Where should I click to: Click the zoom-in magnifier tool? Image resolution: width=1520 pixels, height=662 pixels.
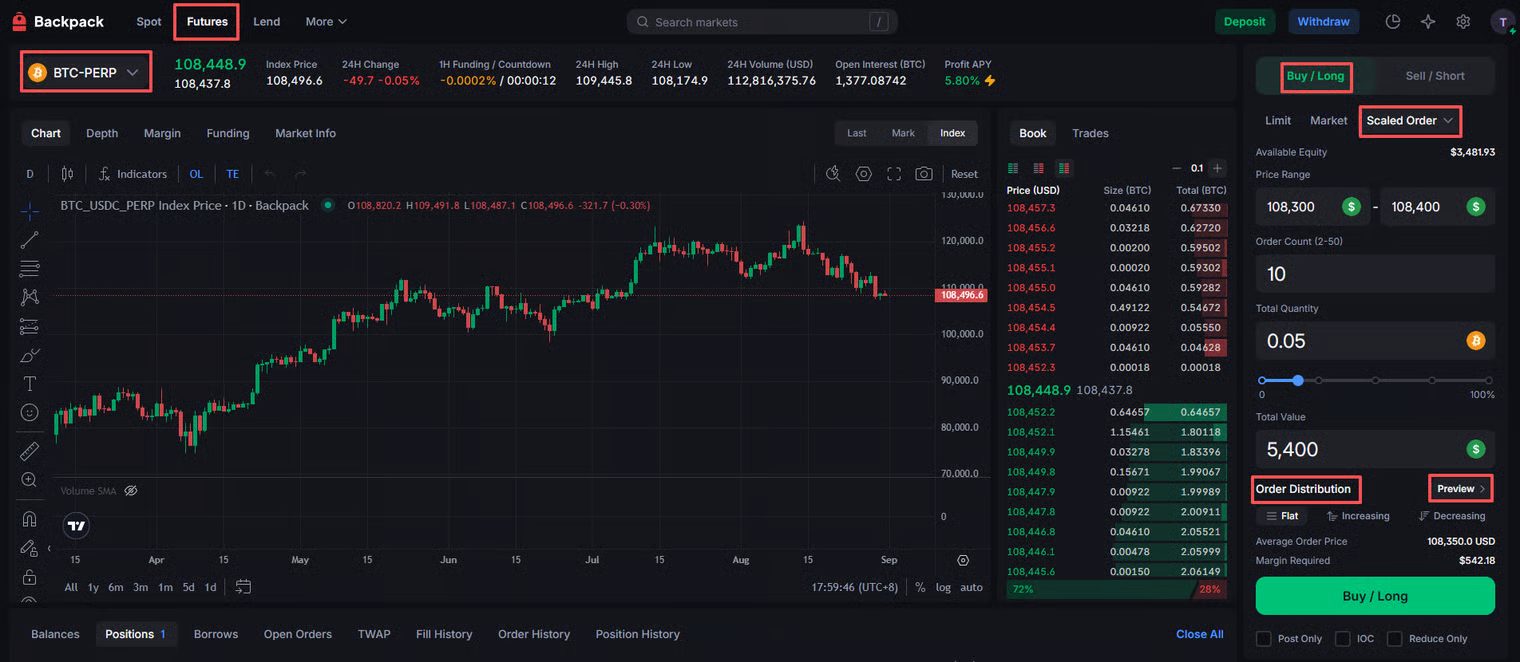[x=30, y=480]
